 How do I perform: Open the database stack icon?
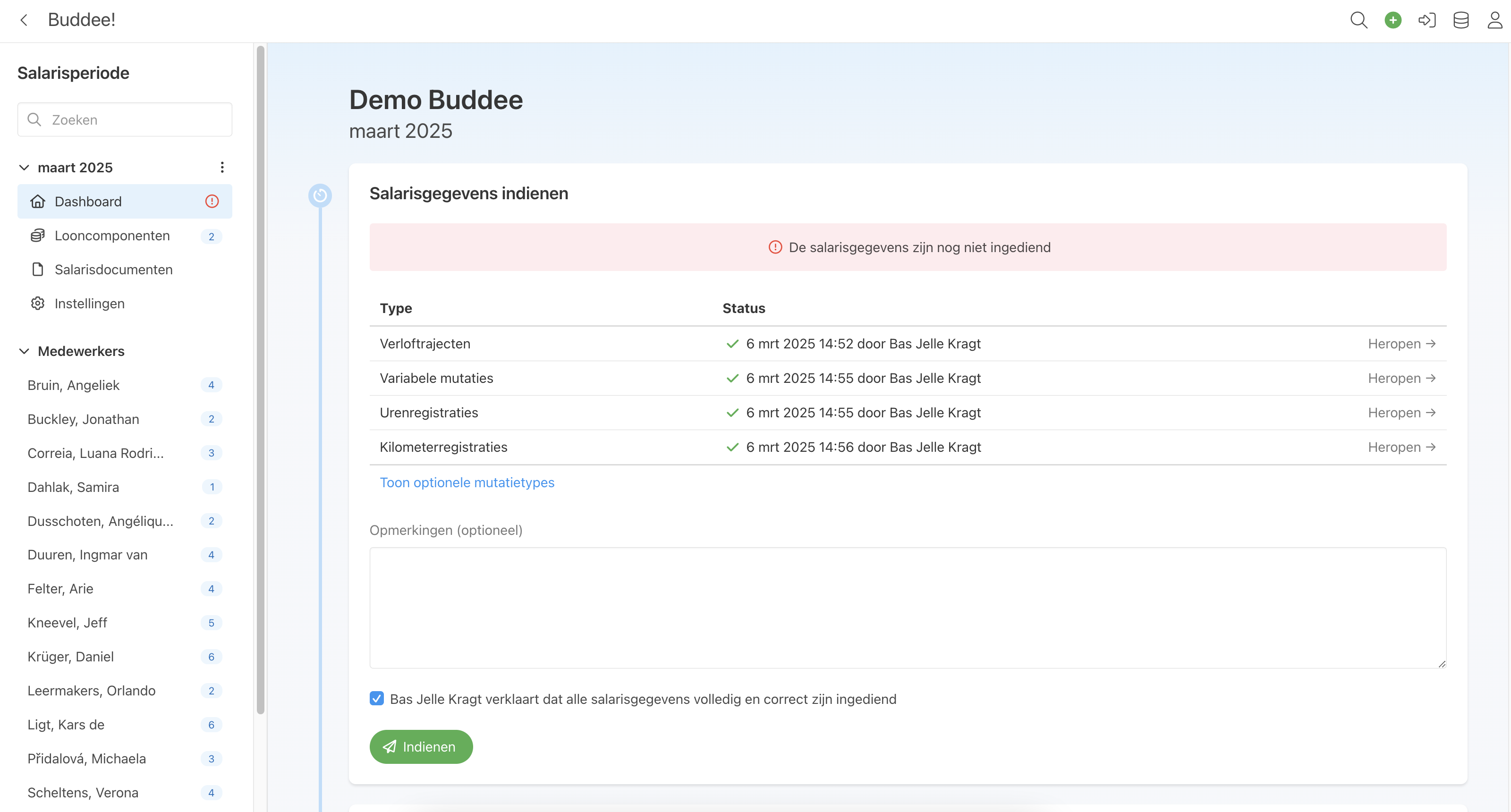click(1460, 20)
